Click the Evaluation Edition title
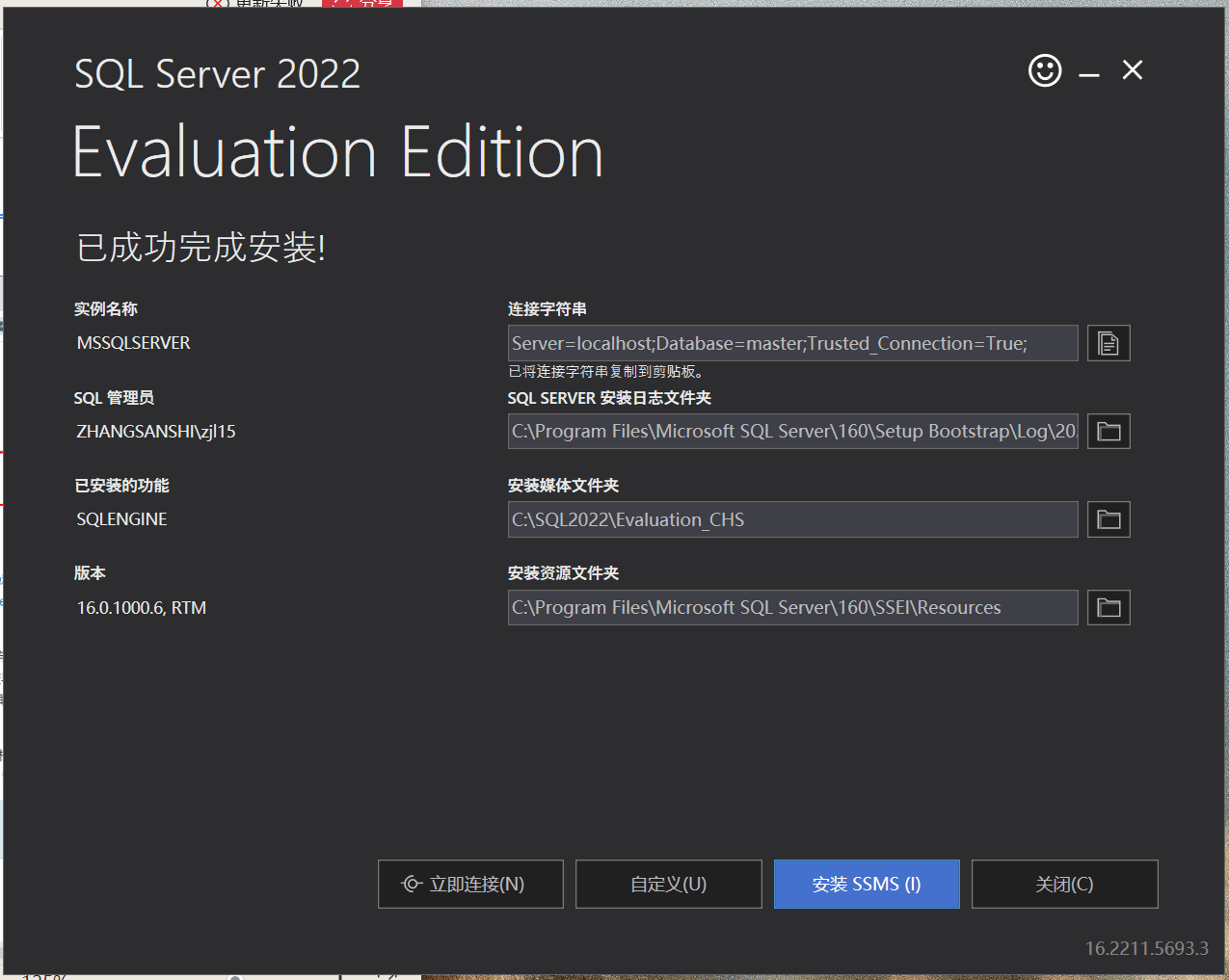Screen dimensions: 1229x980 pos(338,153)
